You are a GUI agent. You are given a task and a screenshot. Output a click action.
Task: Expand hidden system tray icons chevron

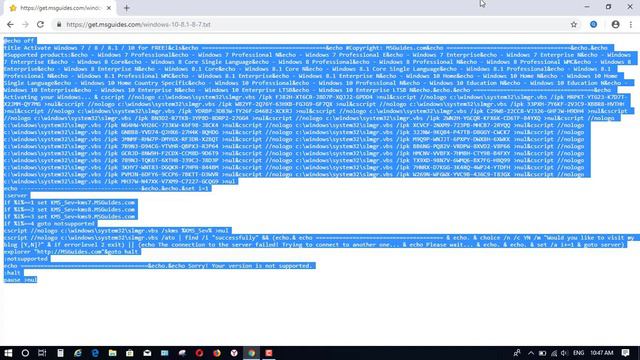531,353
